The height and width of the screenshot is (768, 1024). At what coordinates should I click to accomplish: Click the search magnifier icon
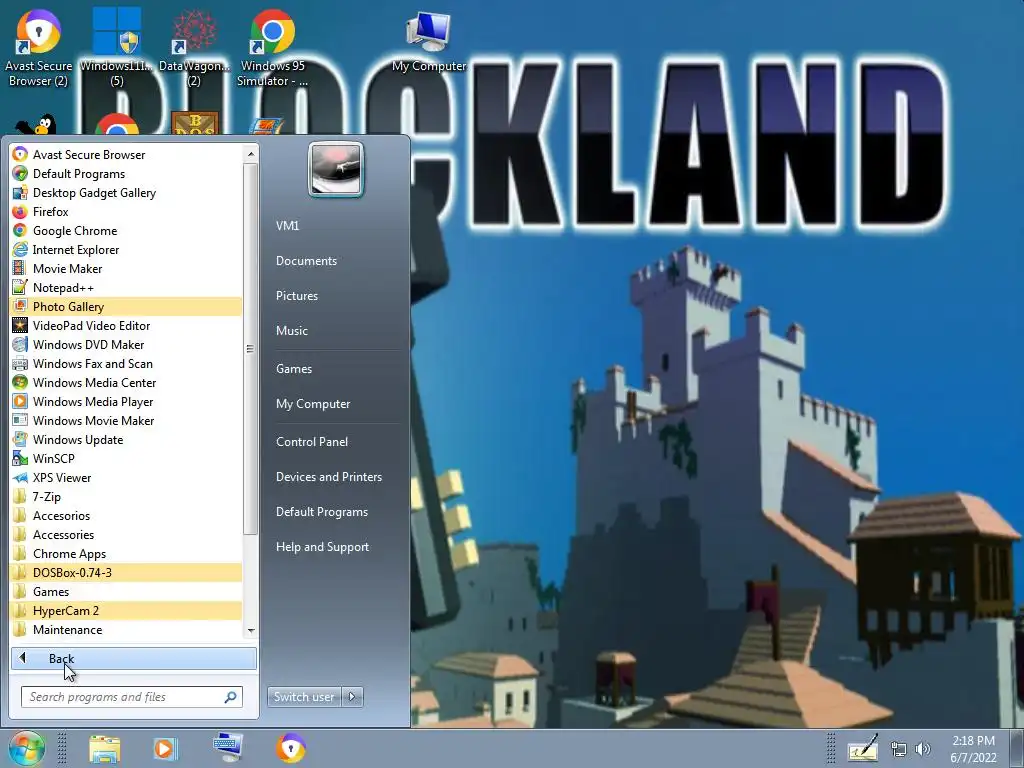pyautogui.click(x=231, y=697)
